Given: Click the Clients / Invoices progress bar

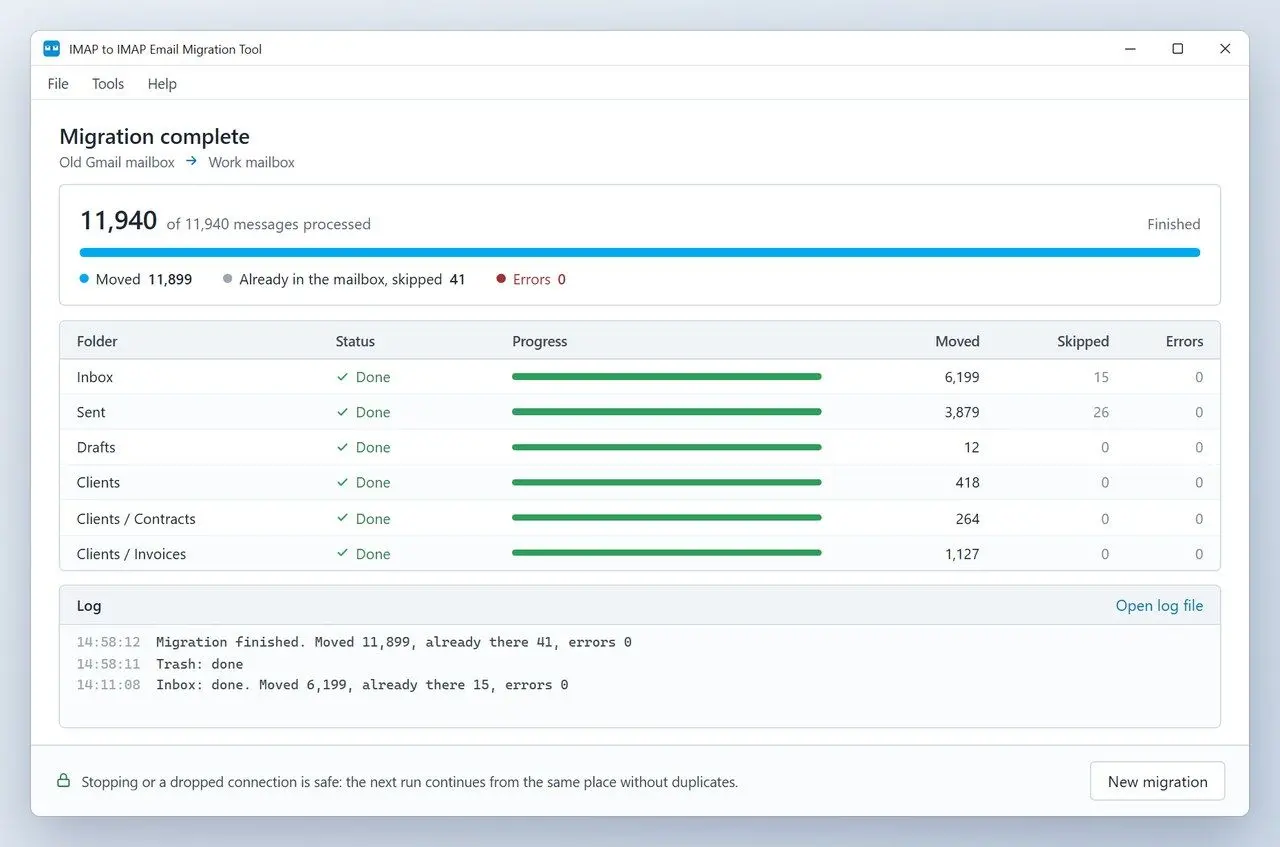Looking at the screenshot, I should point(667,553).
